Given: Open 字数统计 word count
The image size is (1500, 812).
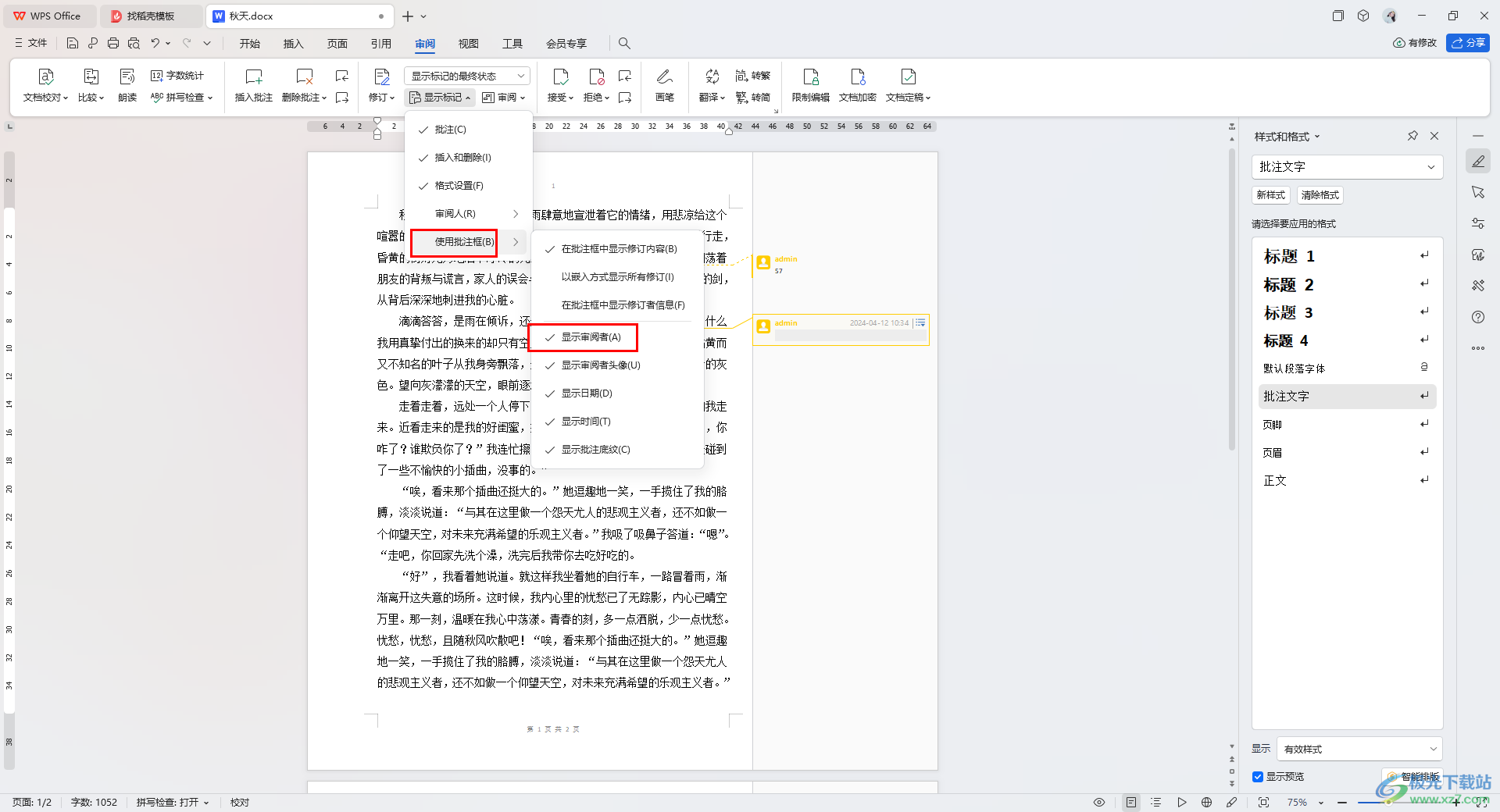Looking at the screenshot, I should [177, 76].
